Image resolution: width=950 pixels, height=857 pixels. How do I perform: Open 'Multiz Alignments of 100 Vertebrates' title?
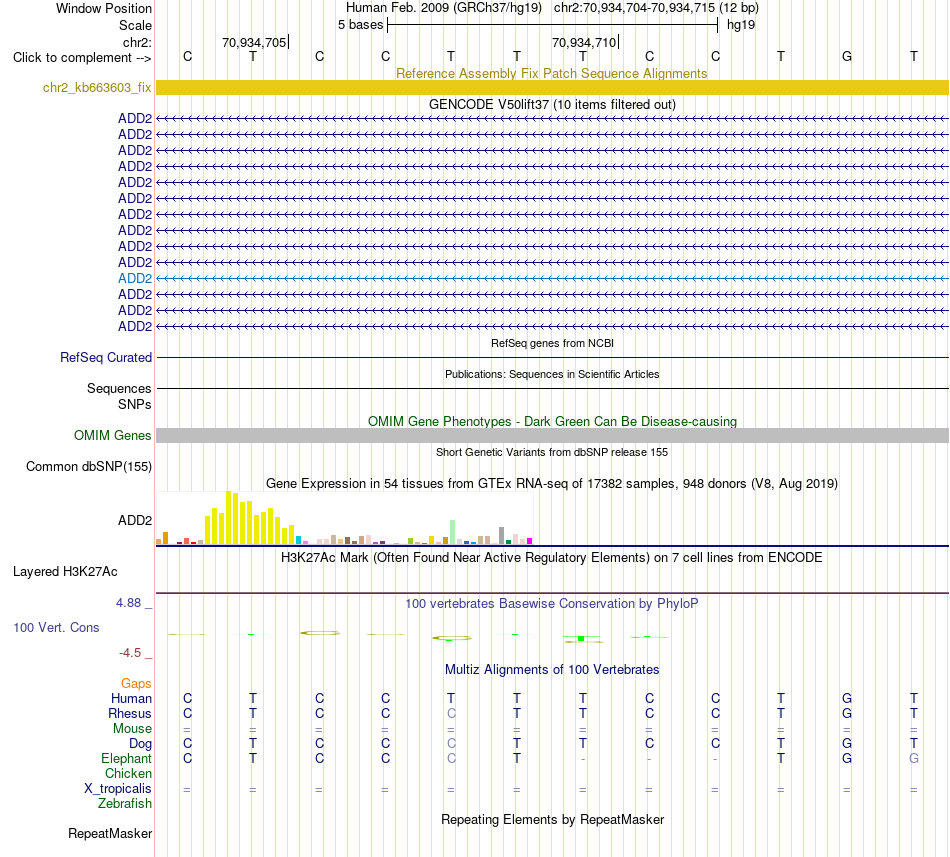click(x=552, y=669)
